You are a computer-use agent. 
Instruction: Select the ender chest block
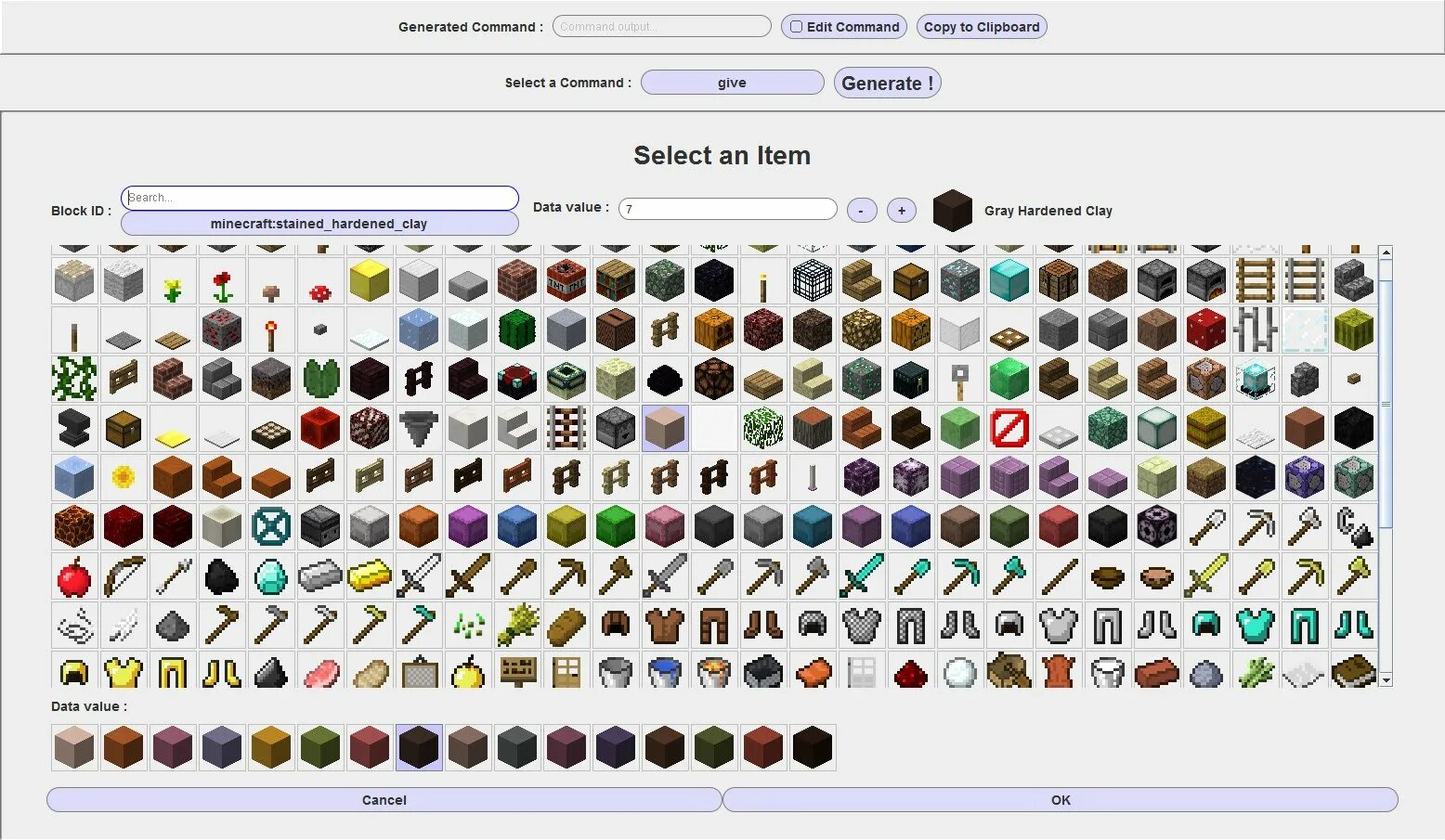(911, 379)
